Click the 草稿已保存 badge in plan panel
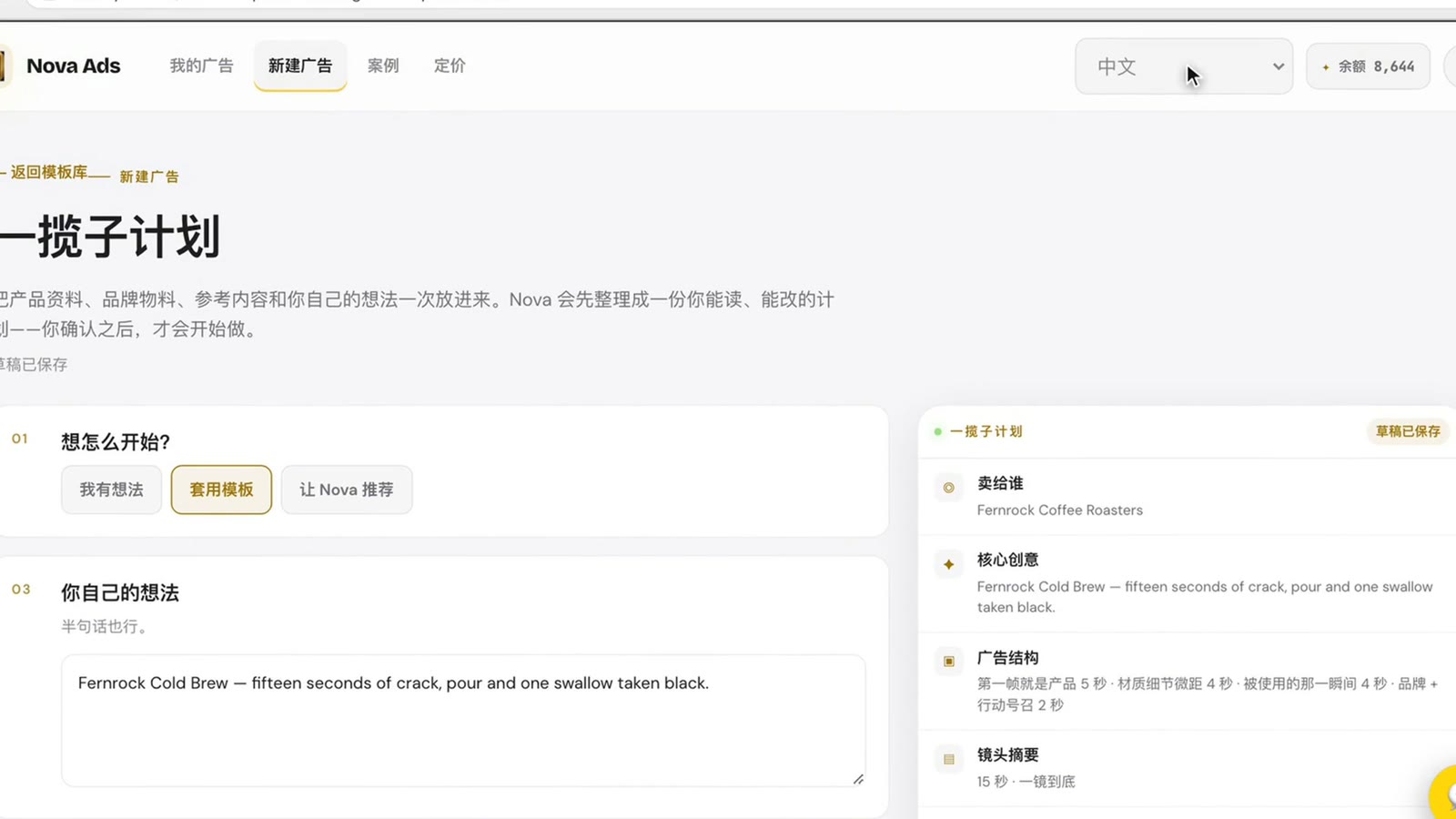 tap(1408, 431)
